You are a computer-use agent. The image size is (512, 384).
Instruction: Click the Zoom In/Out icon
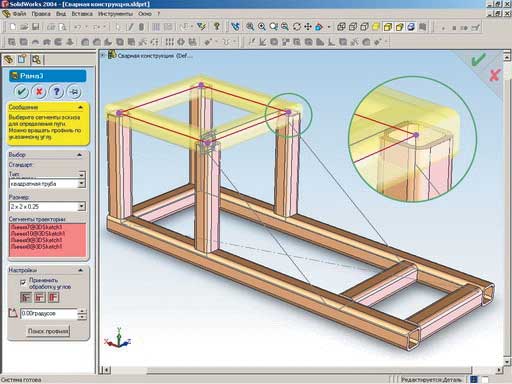(x=273, y=26)
